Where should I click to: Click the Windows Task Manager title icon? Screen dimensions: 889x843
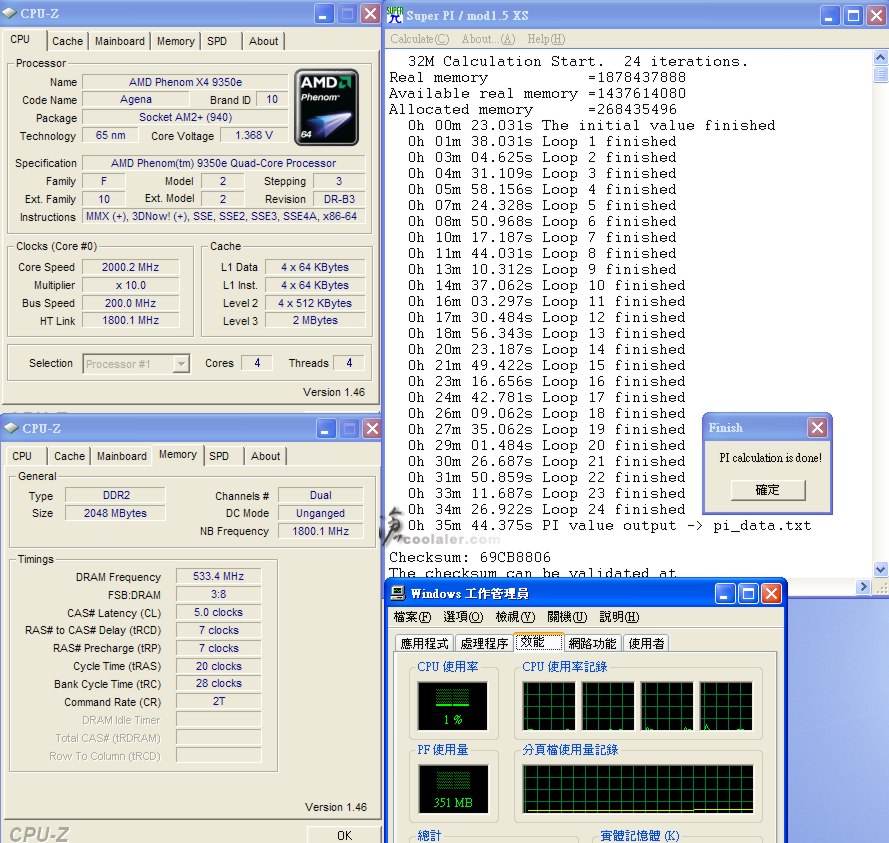point(398,593)
